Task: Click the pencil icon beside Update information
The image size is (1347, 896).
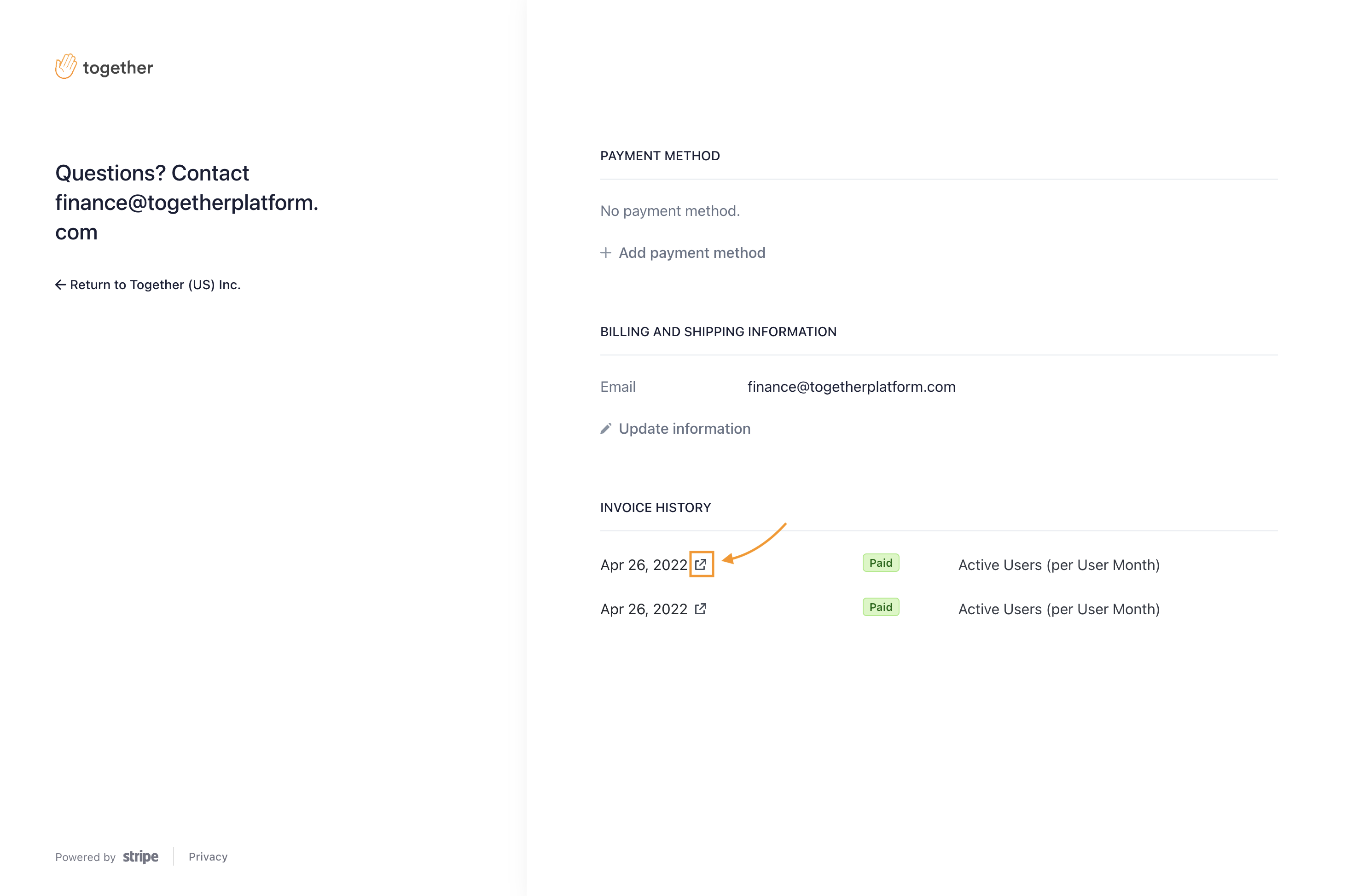Action: pos(605,429)
